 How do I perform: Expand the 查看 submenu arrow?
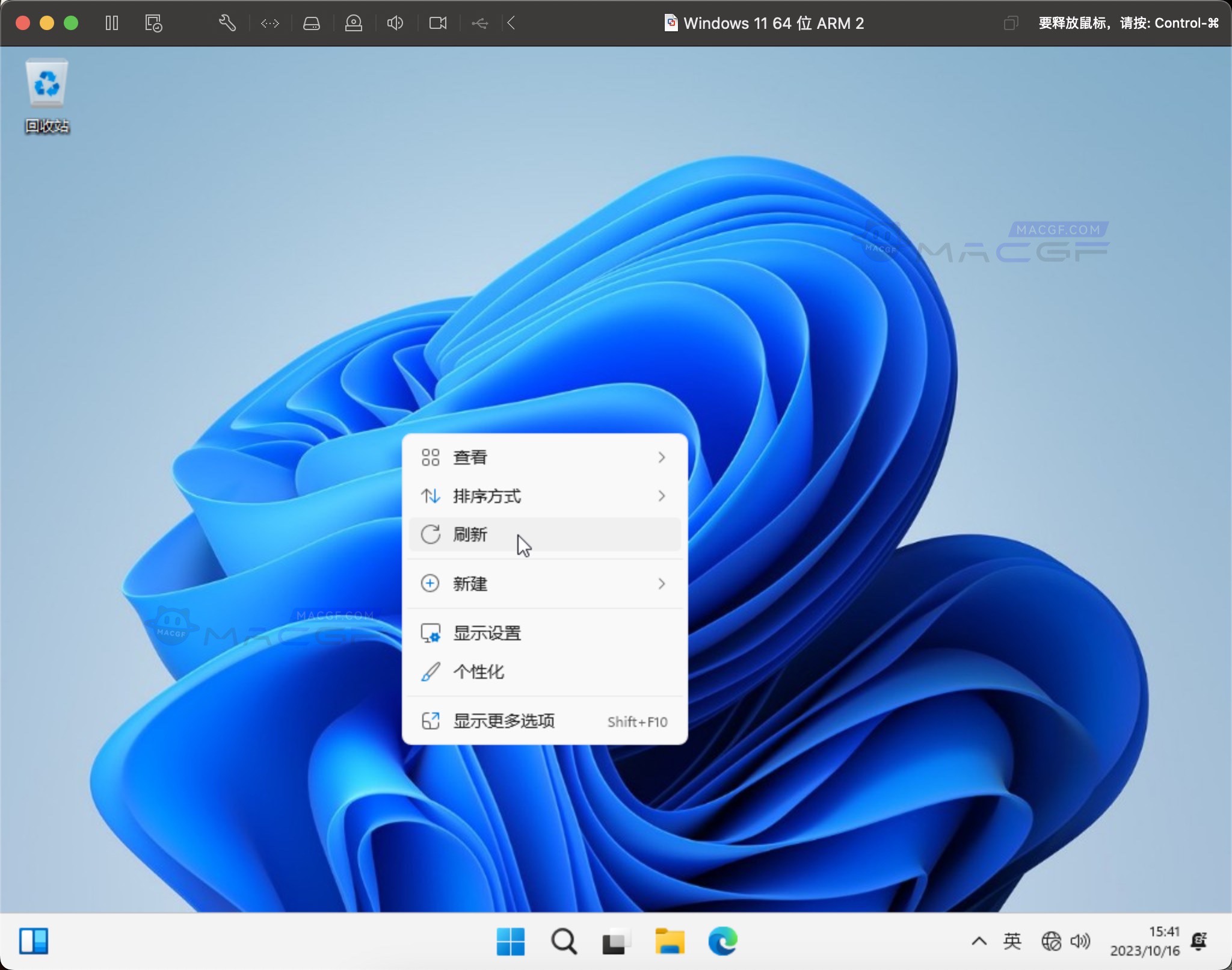click(x=661, y=457)
